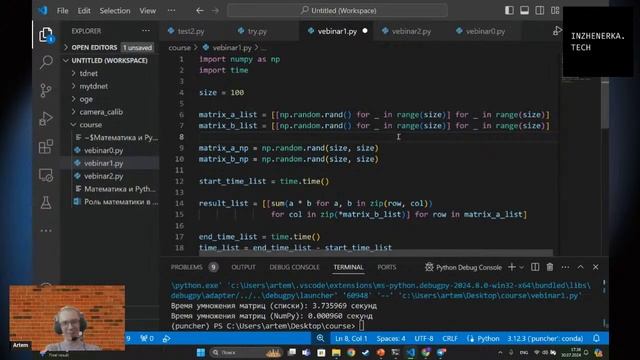Image resolution: width=640 pixels, height=360 pixels.
Task: Open the Remote Explorer view icon
Action: tap(46, 175)
